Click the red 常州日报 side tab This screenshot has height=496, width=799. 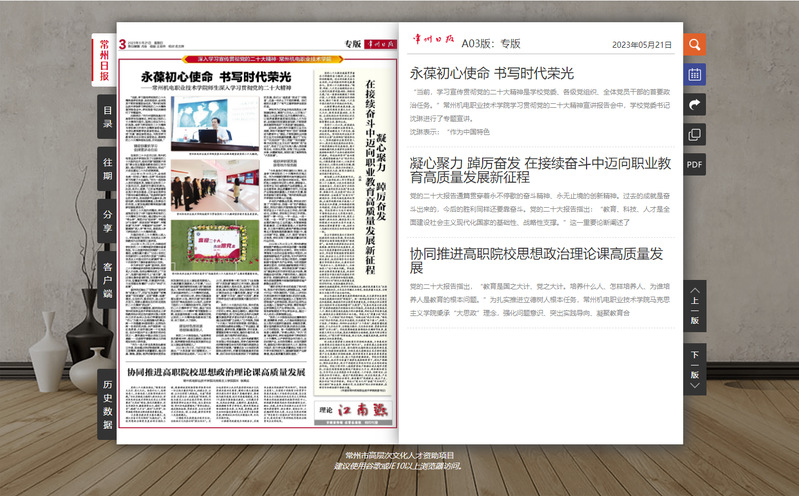pos(104,60)
